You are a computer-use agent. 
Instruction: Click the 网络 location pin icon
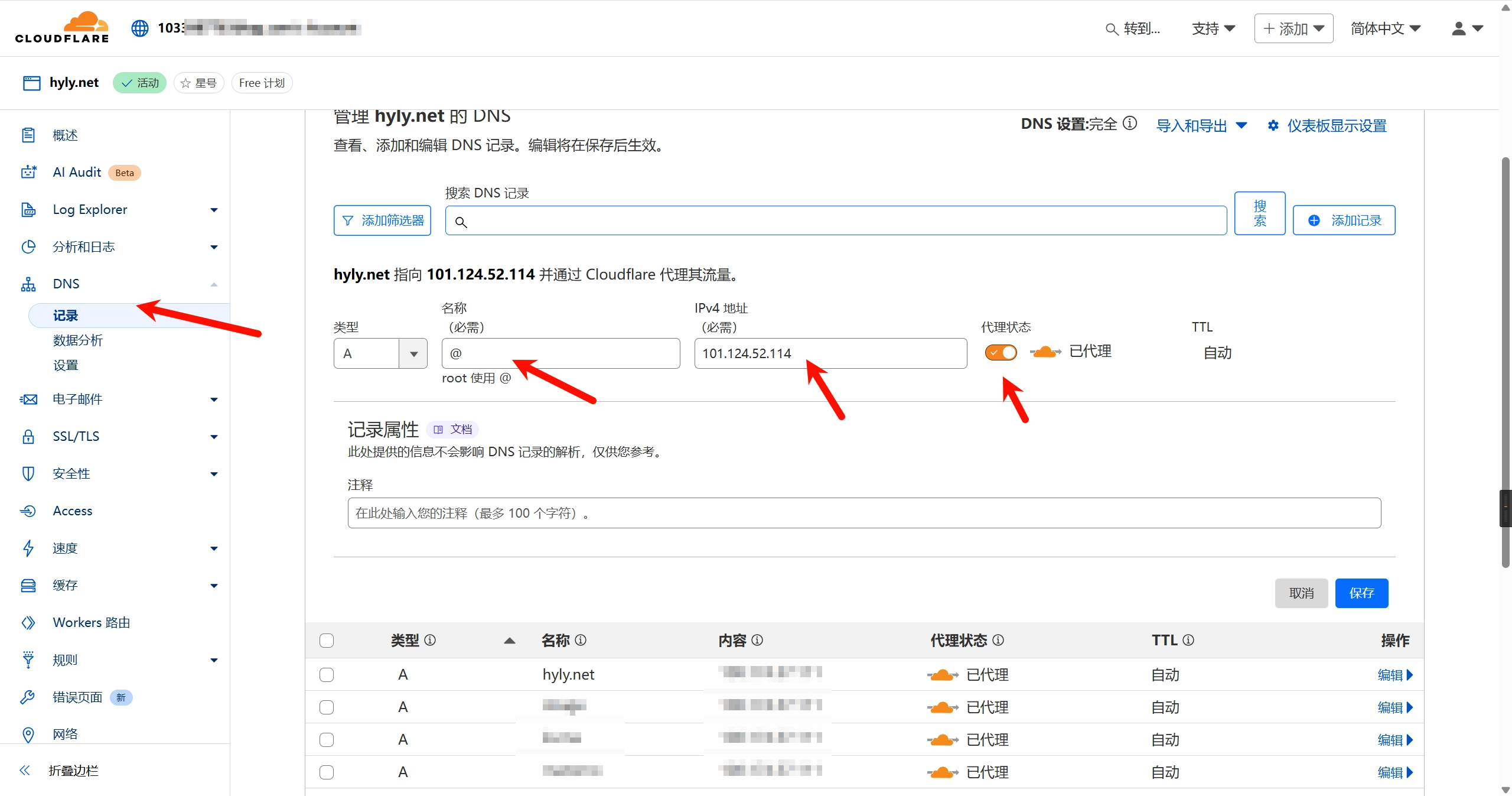pyautogui.click(x=28, y=735)
